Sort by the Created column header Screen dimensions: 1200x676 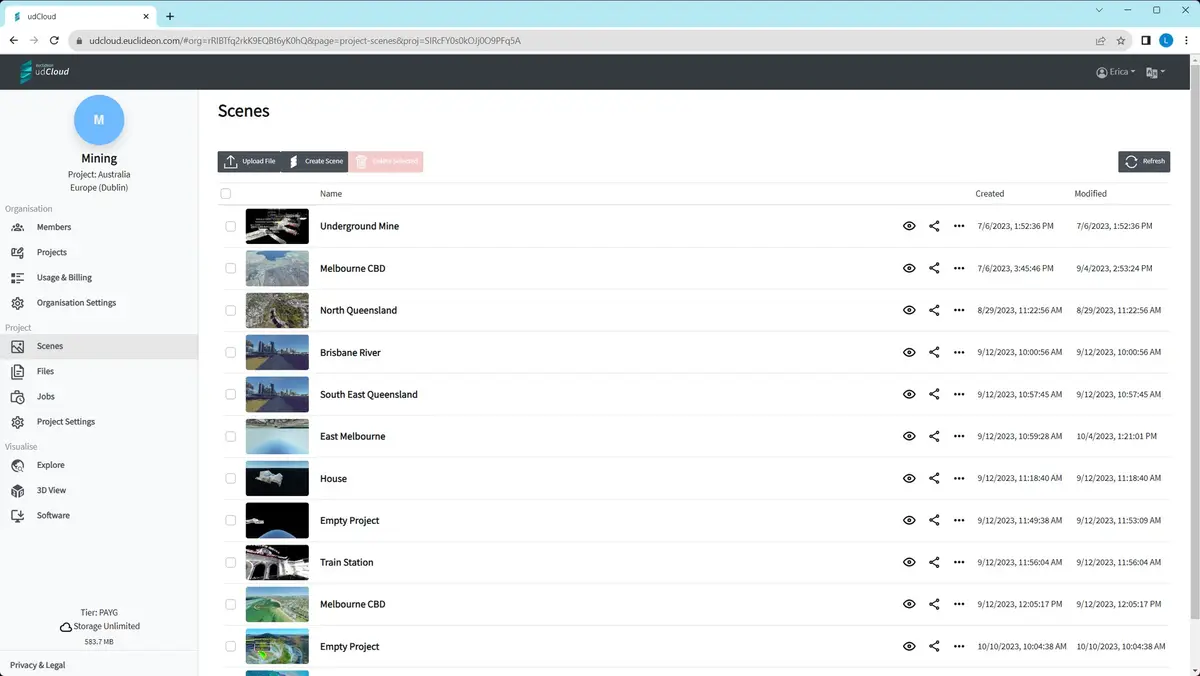point(990,194)
